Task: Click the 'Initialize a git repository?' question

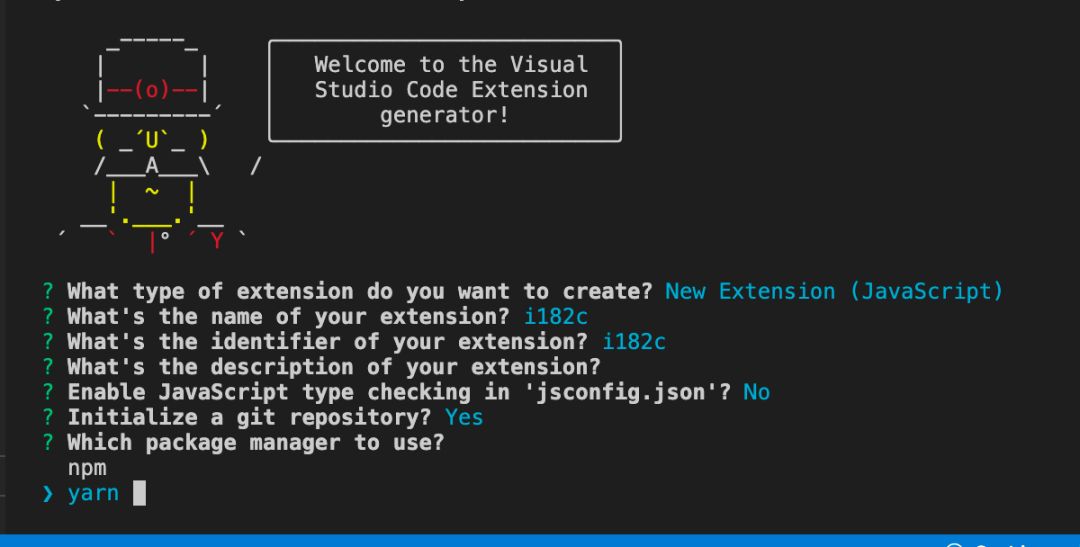Action: [x=249, y=417]
